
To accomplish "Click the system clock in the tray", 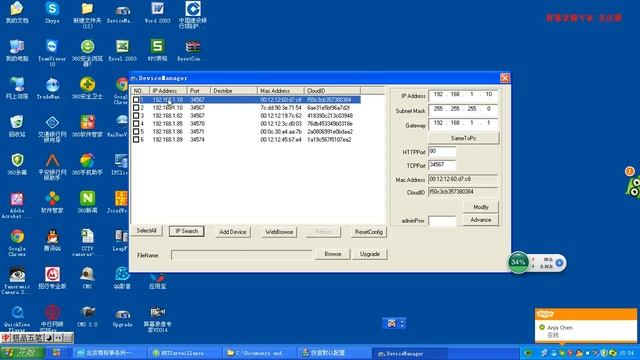I will (627, 353).
